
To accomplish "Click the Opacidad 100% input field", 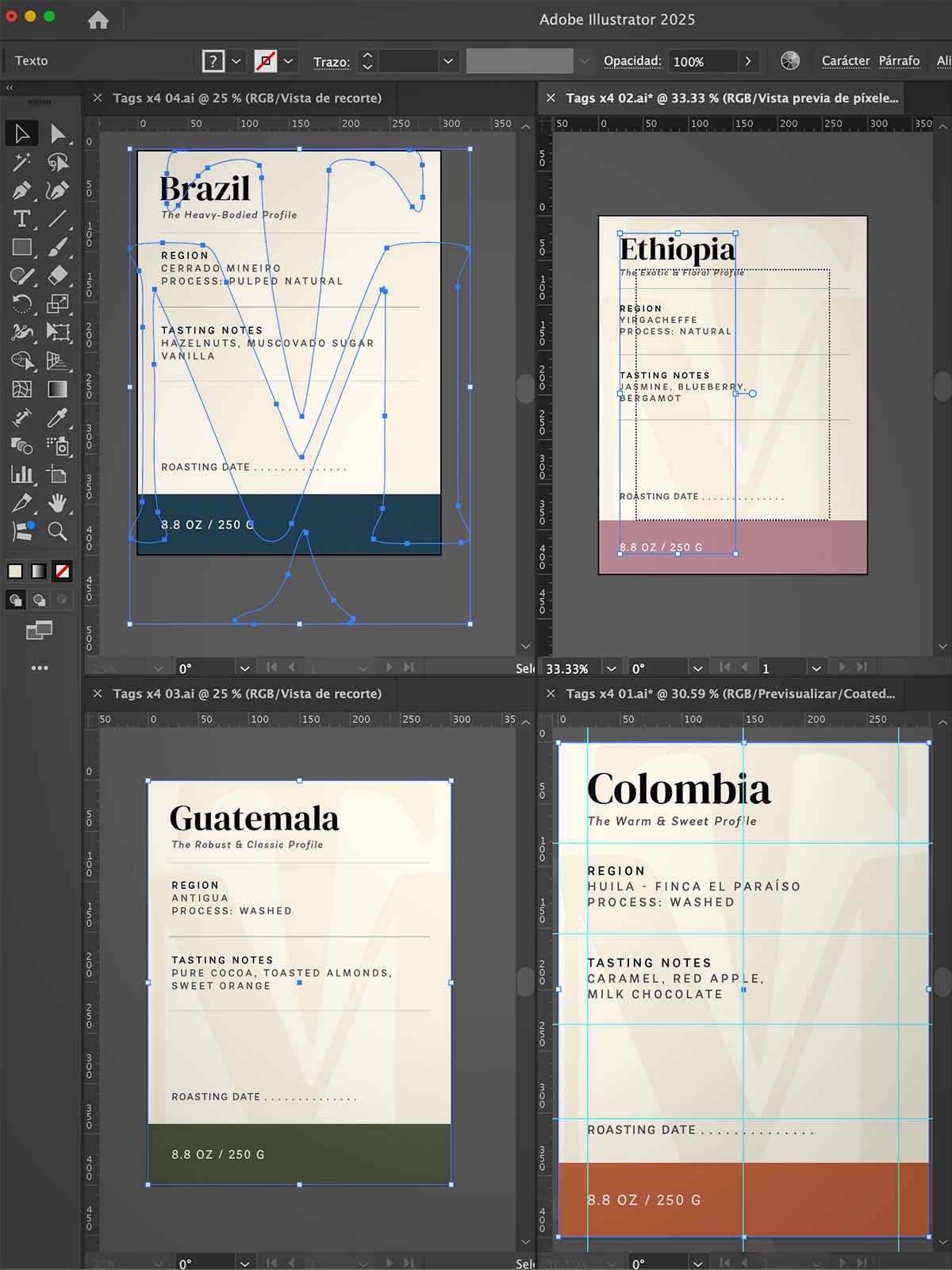I will pos(703,61).
